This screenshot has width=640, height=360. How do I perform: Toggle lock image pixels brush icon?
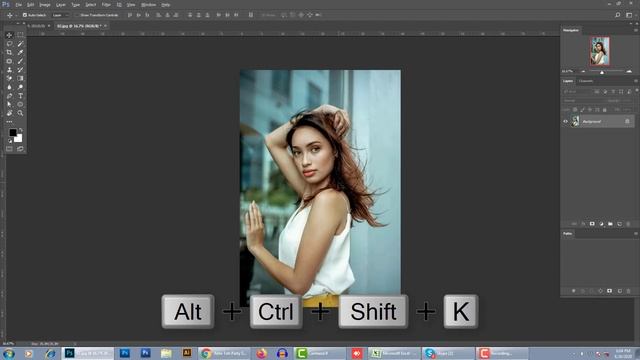click(582, 109)
